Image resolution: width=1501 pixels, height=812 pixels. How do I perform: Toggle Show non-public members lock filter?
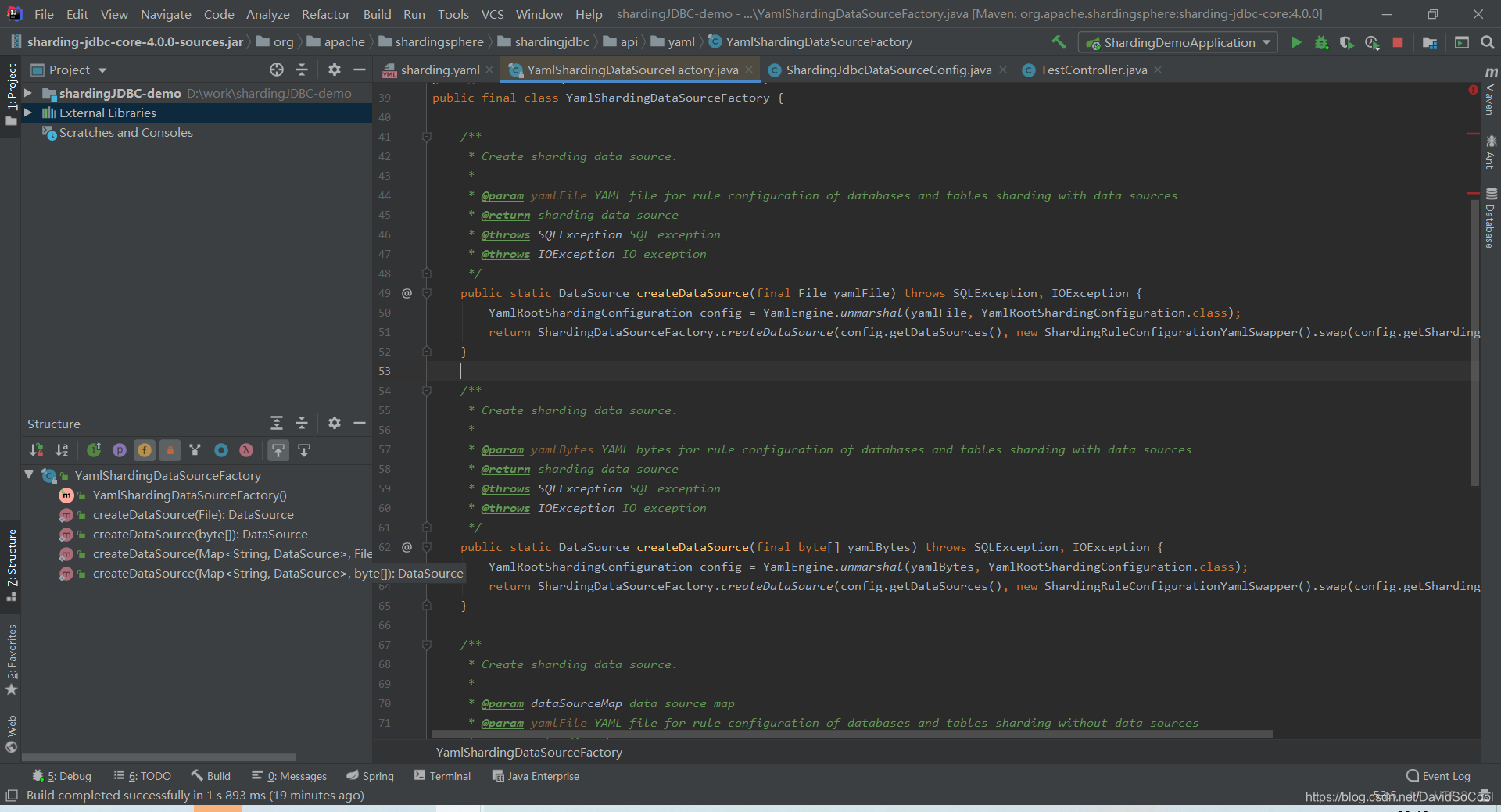(170, 450)
